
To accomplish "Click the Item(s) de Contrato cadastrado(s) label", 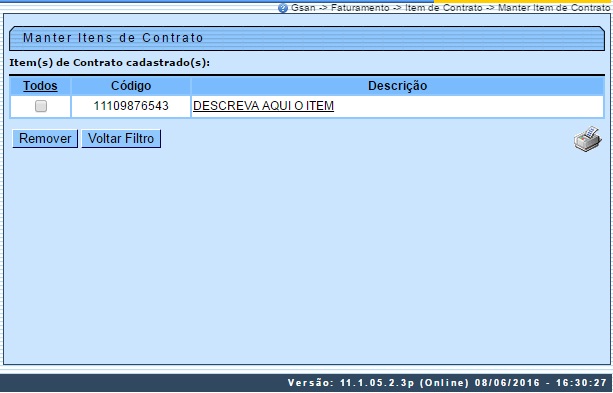I will click(109, 63).
